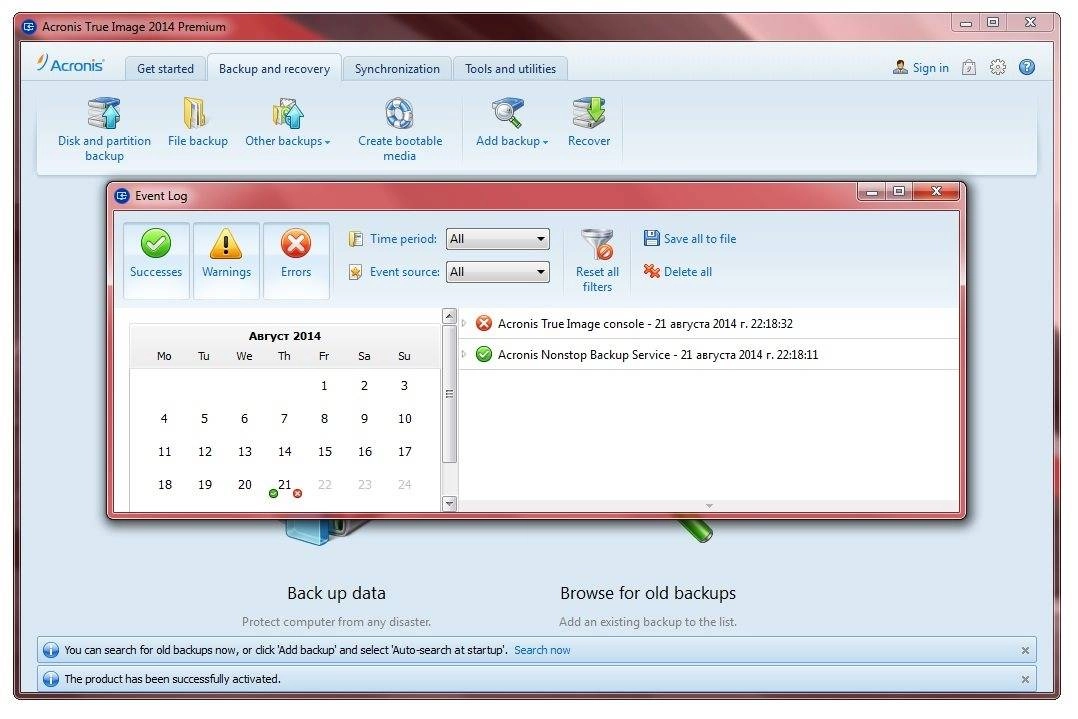The width and height of the screenshot is (1078, 719).
Task: Dismiss the product activated notification
Action: (x=1025, y=679)
